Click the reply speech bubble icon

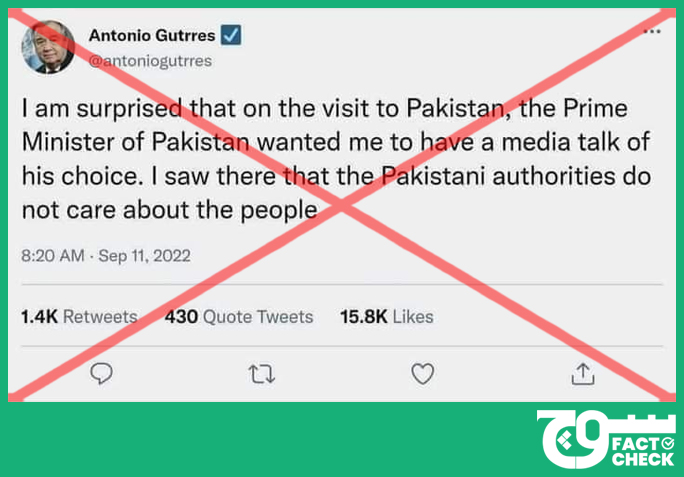[101, 374]
